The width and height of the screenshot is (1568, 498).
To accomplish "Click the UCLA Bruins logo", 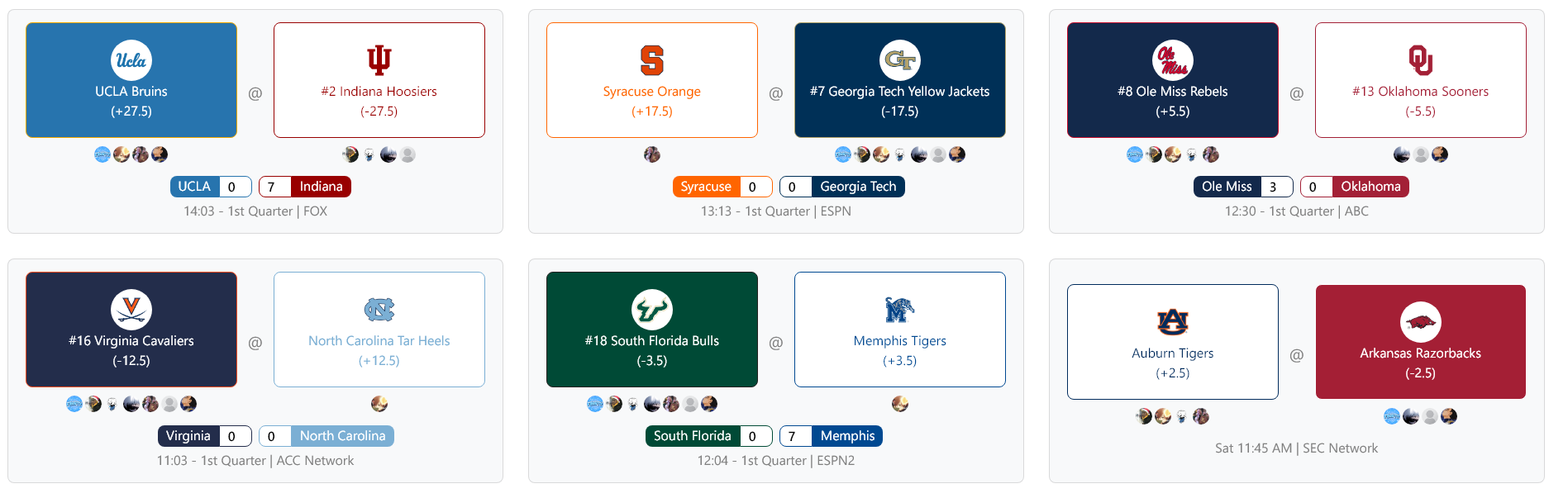I will coord(131,60).
